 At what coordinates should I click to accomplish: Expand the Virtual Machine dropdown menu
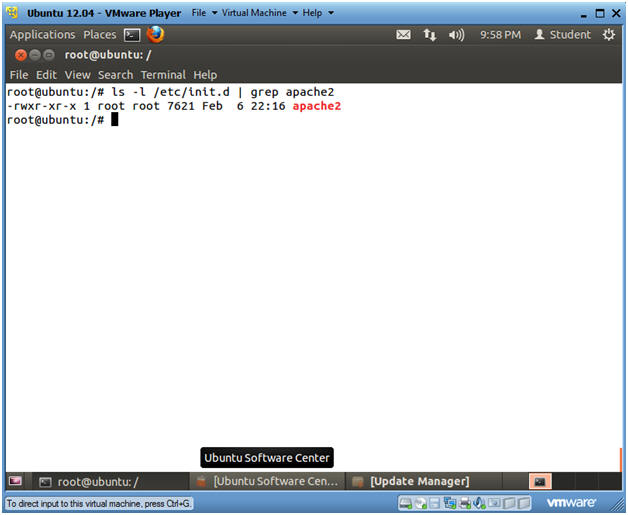point(260,13)
